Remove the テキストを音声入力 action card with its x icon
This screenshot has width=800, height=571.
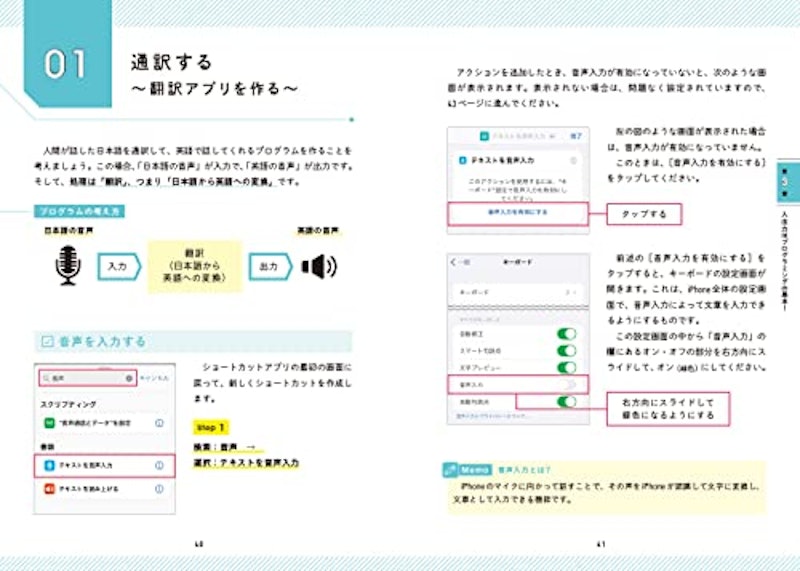click(573, 160)
